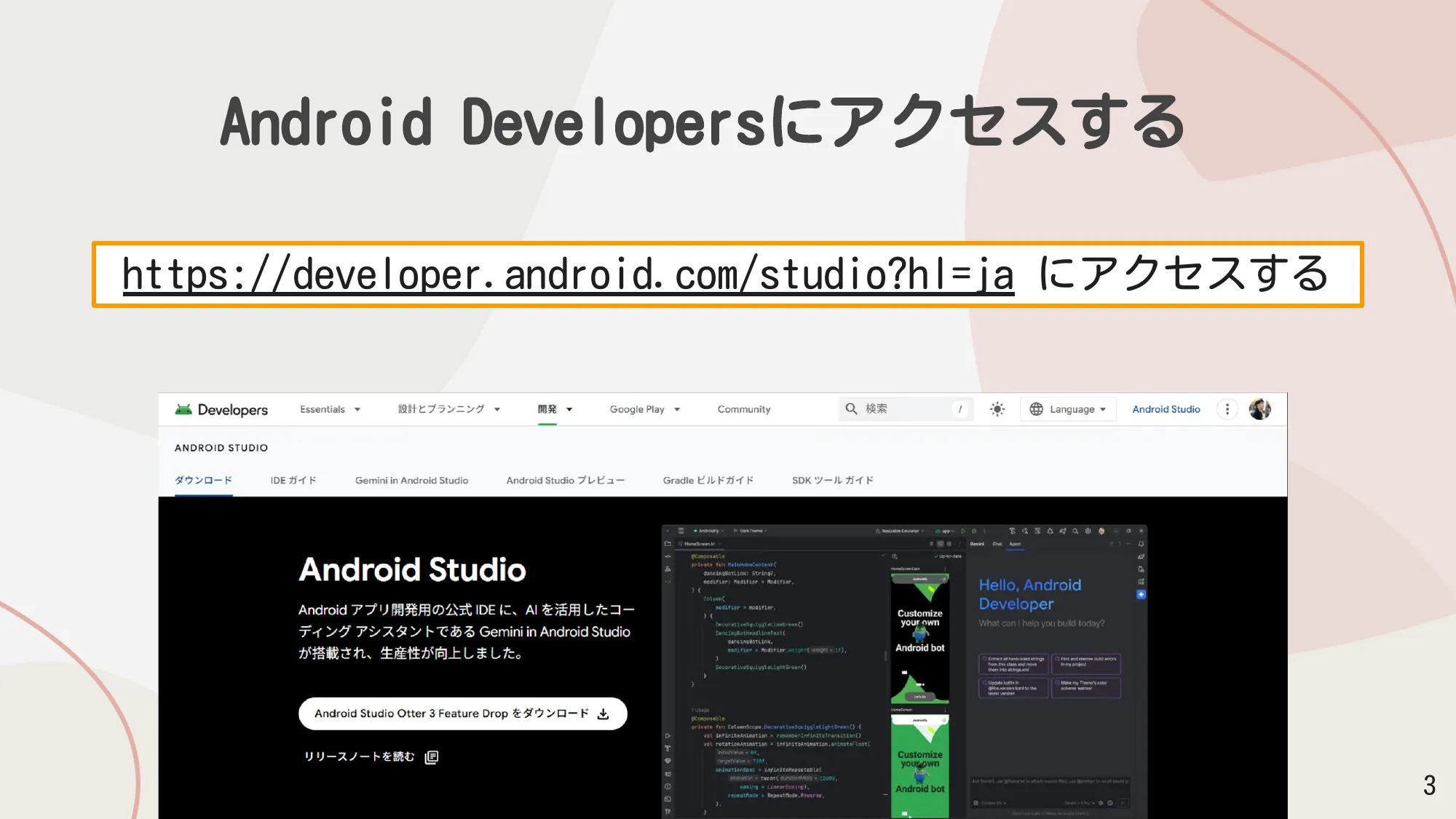Viewport: 1456px width, 819px height.
Task: Click the Android robot in the Developers logo
Action: [x=185, y=408]
